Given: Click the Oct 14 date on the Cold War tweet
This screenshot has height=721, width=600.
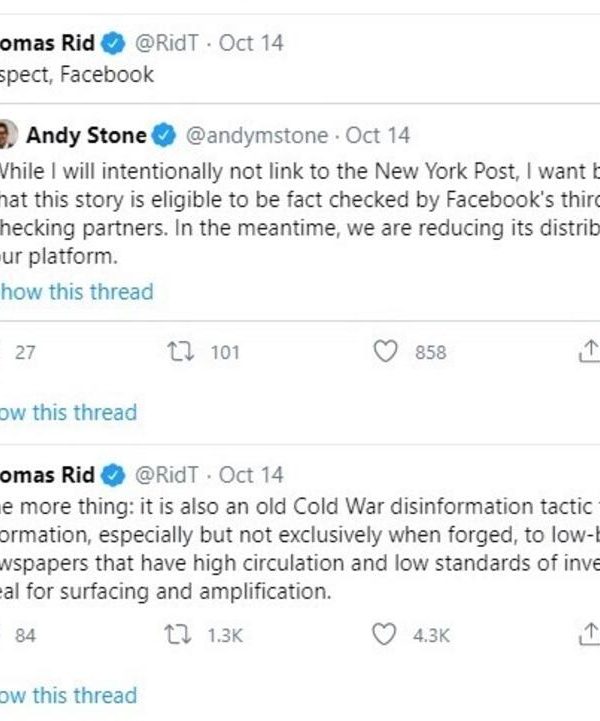Looking at the screenshot, I should 251,475.
